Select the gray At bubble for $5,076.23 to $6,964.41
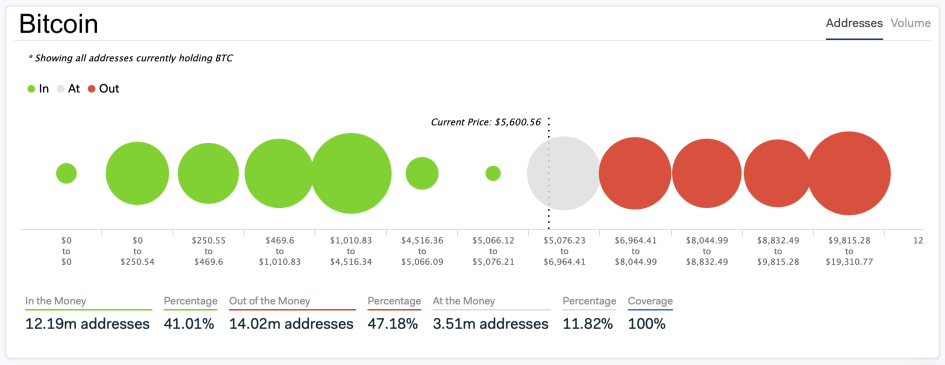Image resolution: width=945 pixels, height=365 pixels. click(x=564, y=173)
